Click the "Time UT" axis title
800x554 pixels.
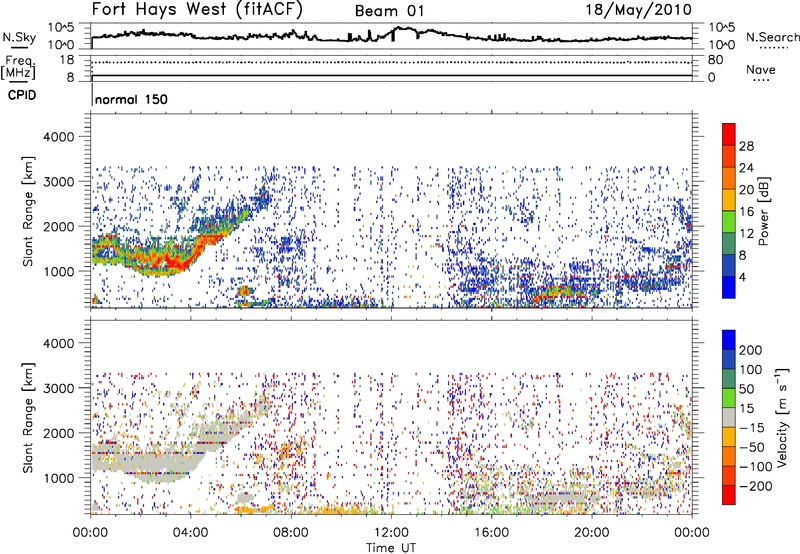(x=391, y=547)
